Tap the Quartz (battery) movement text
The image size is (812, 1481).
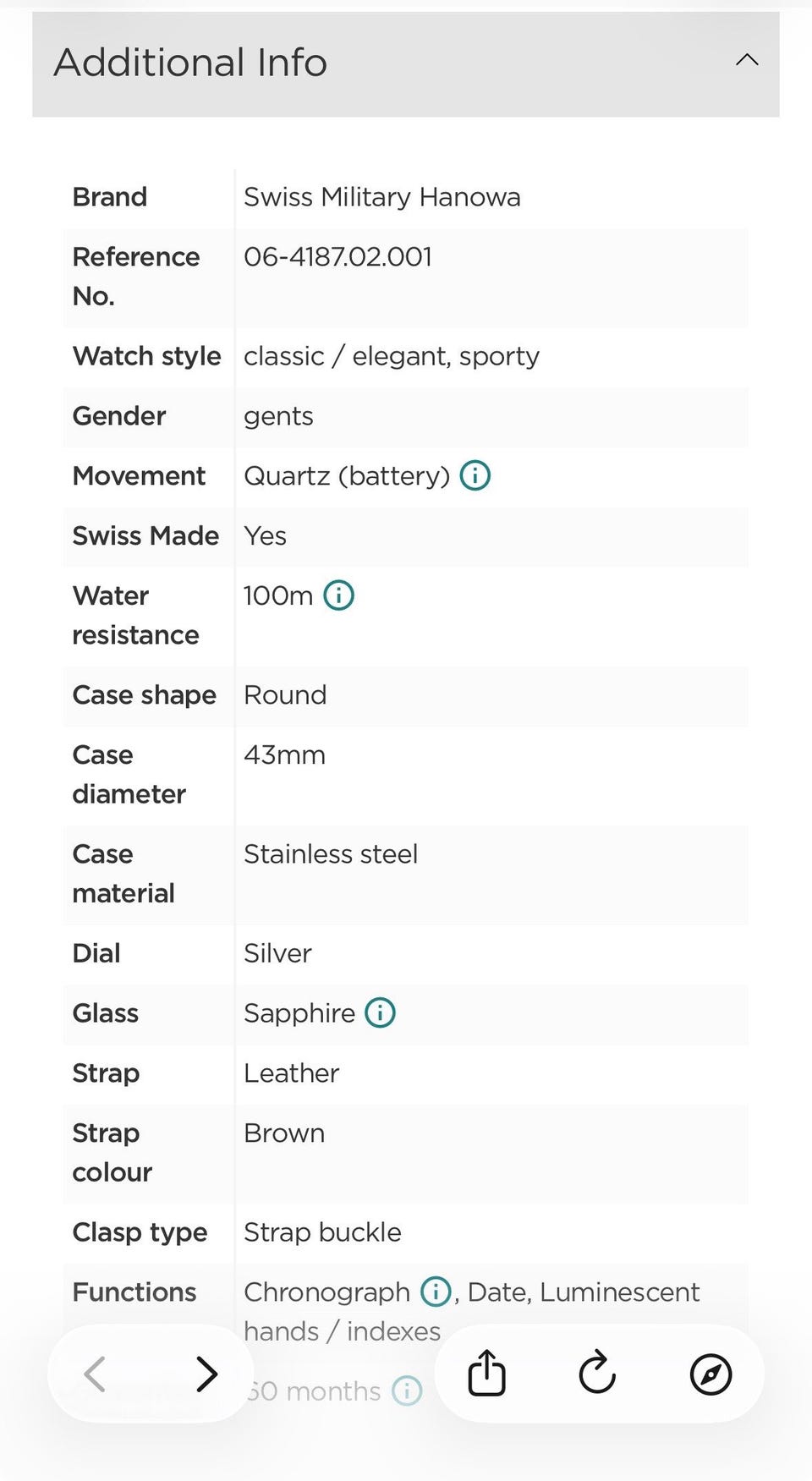click(x=347, y=476)
